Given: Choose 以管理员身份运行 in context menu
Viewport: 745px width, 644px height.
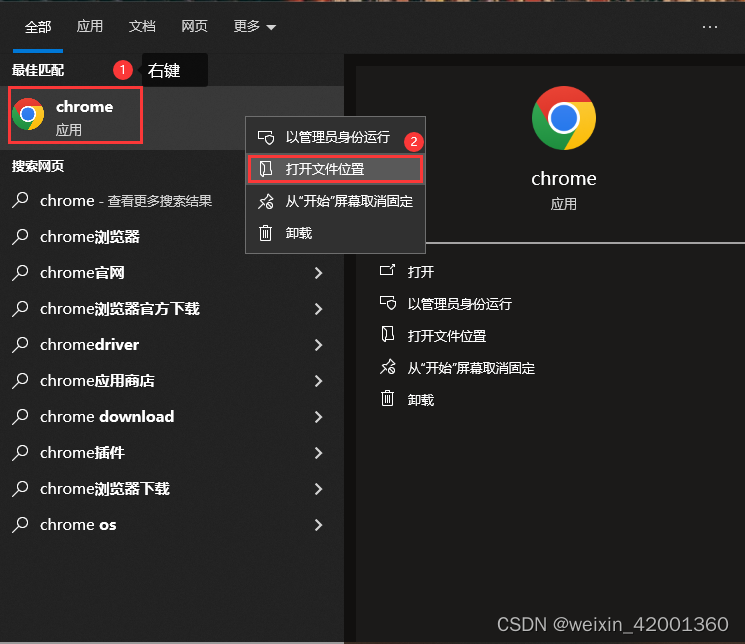Looking at the screenshot, I should (335, 137).
